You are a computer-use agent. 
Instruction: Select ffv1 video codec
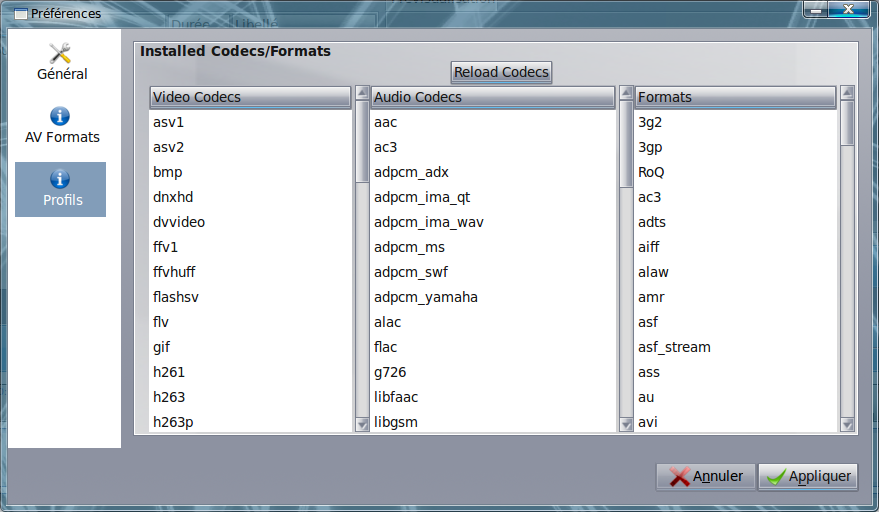[x=250, y=247]
